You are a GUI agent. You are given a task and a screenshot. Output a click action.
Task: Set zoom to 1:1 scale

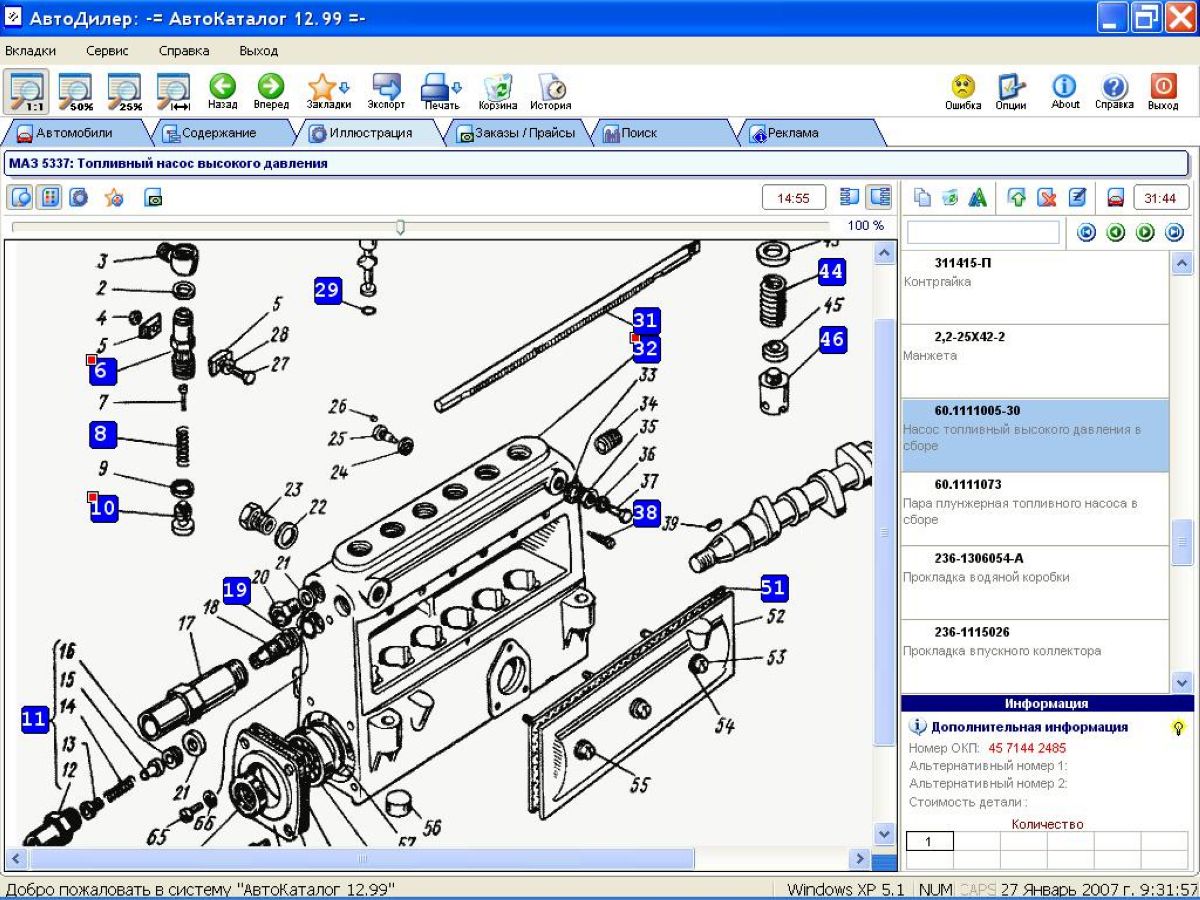27,91
